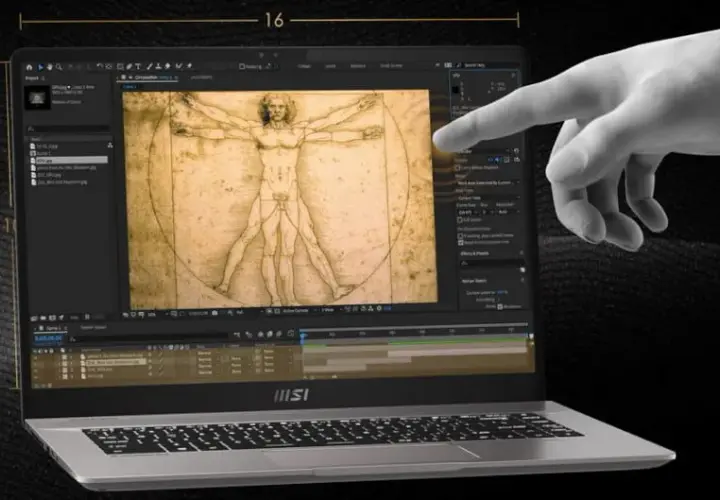Switch to the Learn workspace
The image size is (720, 500).
click(331, 66)
